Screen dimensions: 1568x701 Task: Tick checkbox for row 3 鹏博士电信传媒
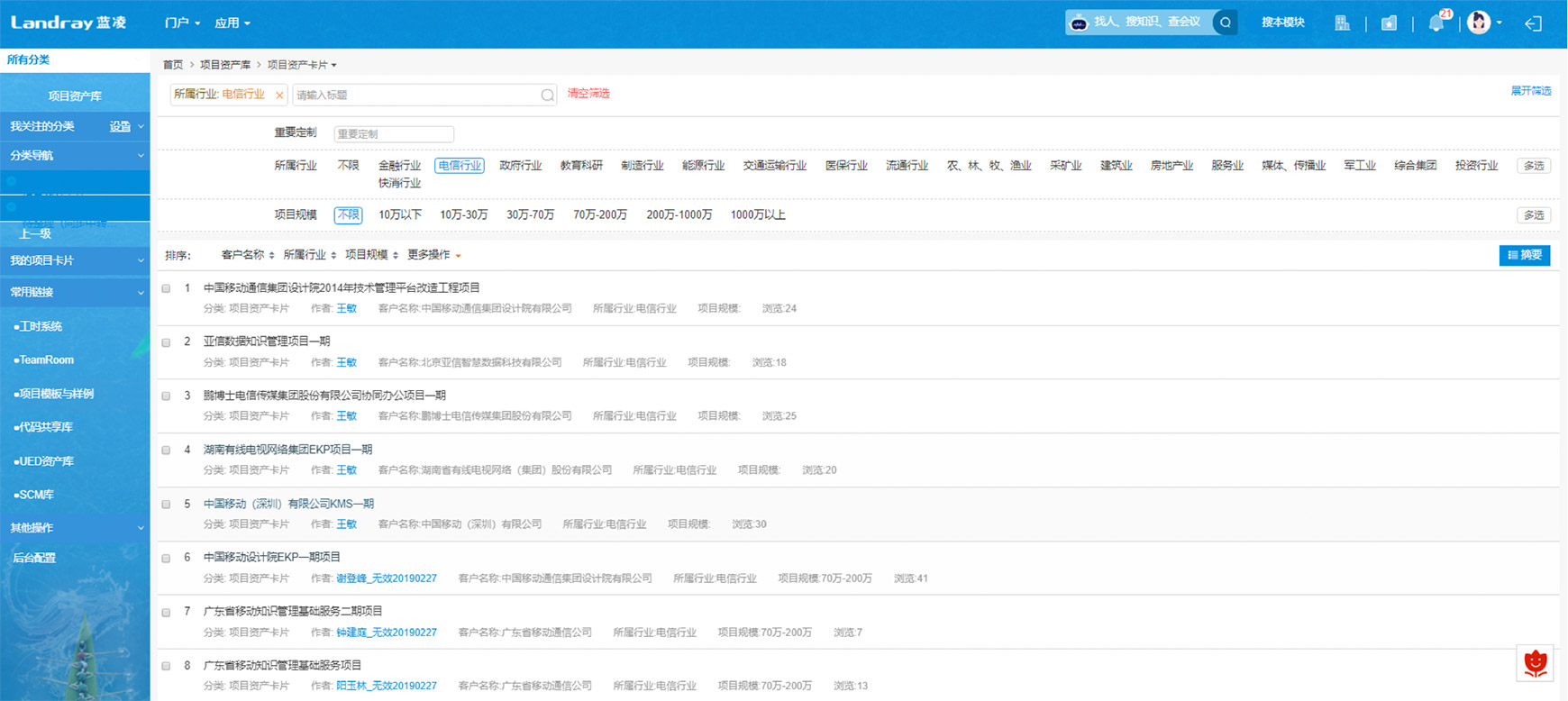click(166, 396)
